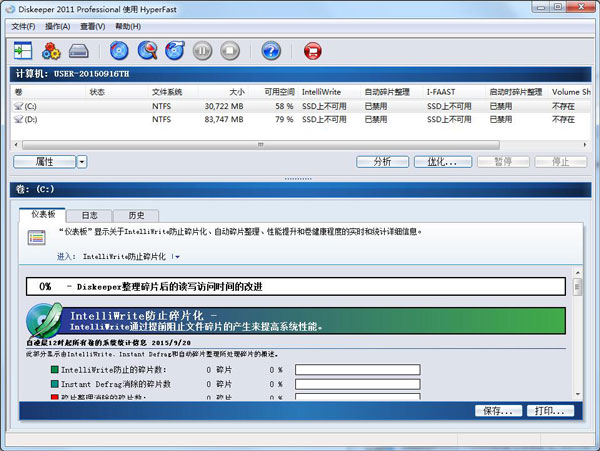Click the dashboard vertical scrollbar thumb
Viewport: 600px width, 451px height.
click(x=577, y=287)
